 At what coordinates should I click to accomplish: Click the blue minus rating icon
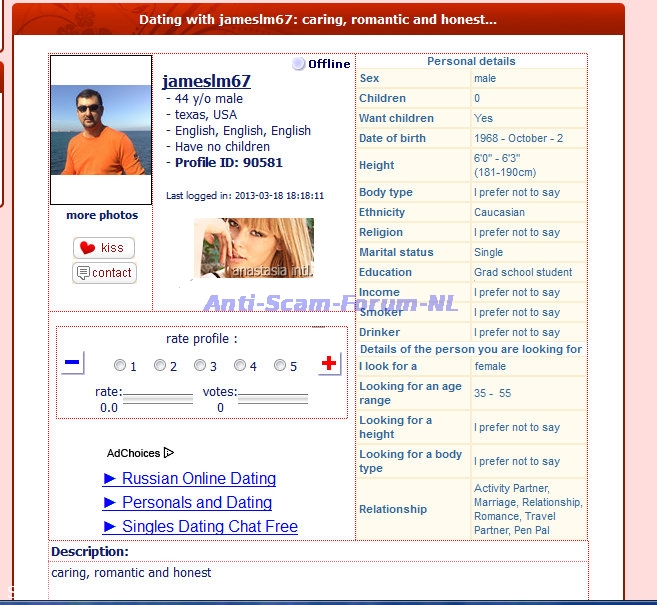coord(72,363)
